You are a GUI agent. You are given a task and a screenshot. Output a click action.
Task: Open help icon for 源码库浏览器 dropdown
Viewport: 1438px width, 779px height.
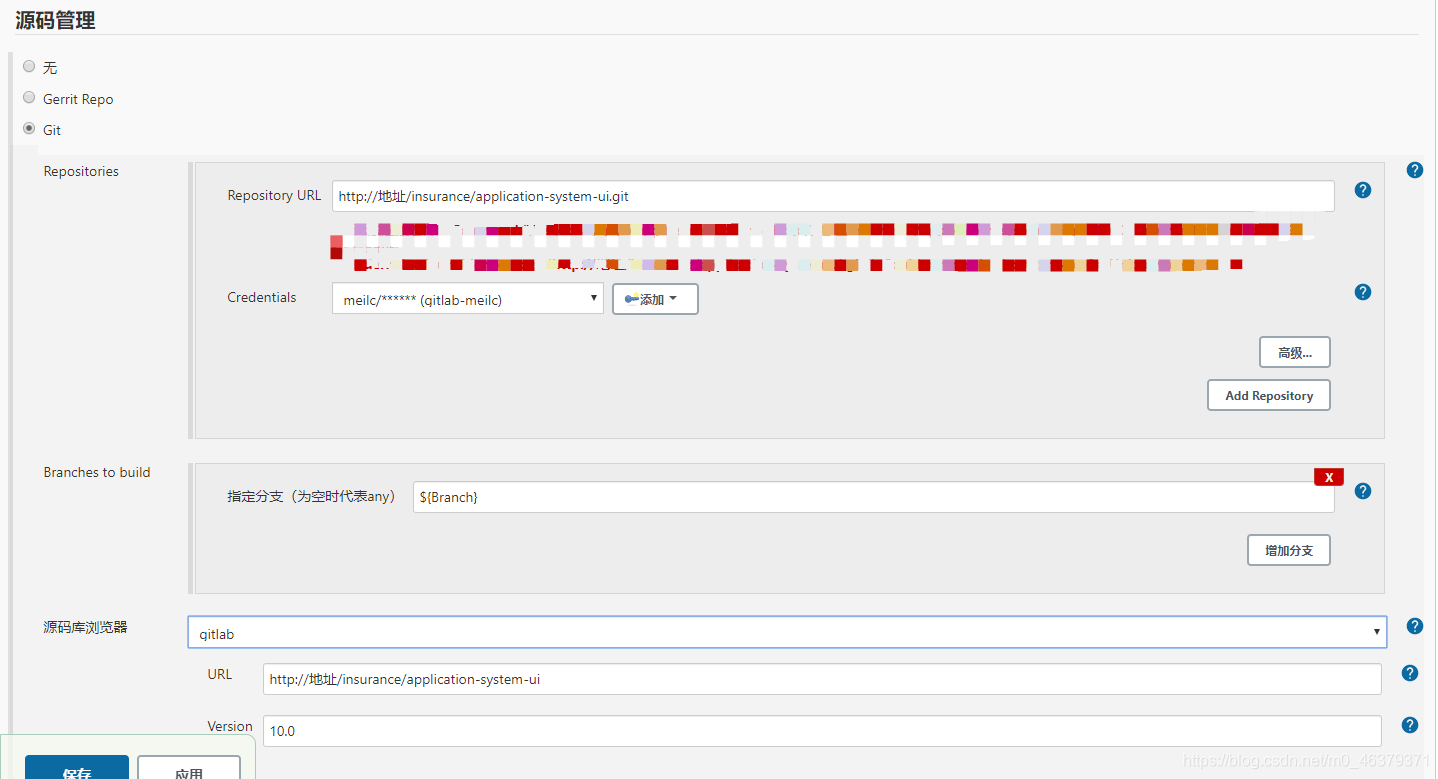1414,626
